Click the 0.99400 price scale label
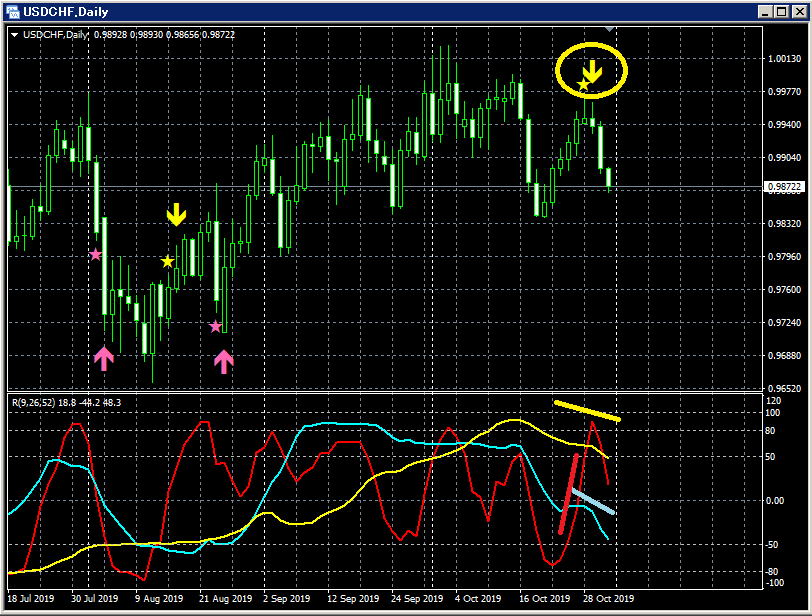 784,125
